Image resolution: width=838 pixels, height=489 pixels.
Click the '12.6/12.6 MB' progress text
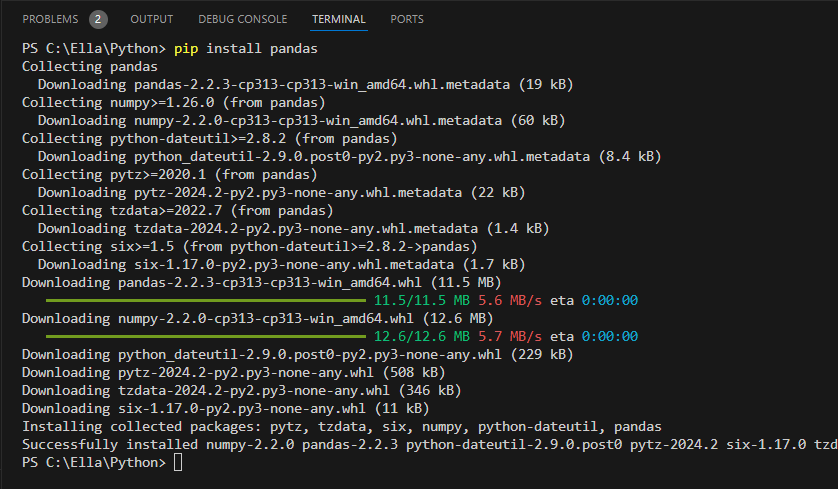(x=422, y=337)
